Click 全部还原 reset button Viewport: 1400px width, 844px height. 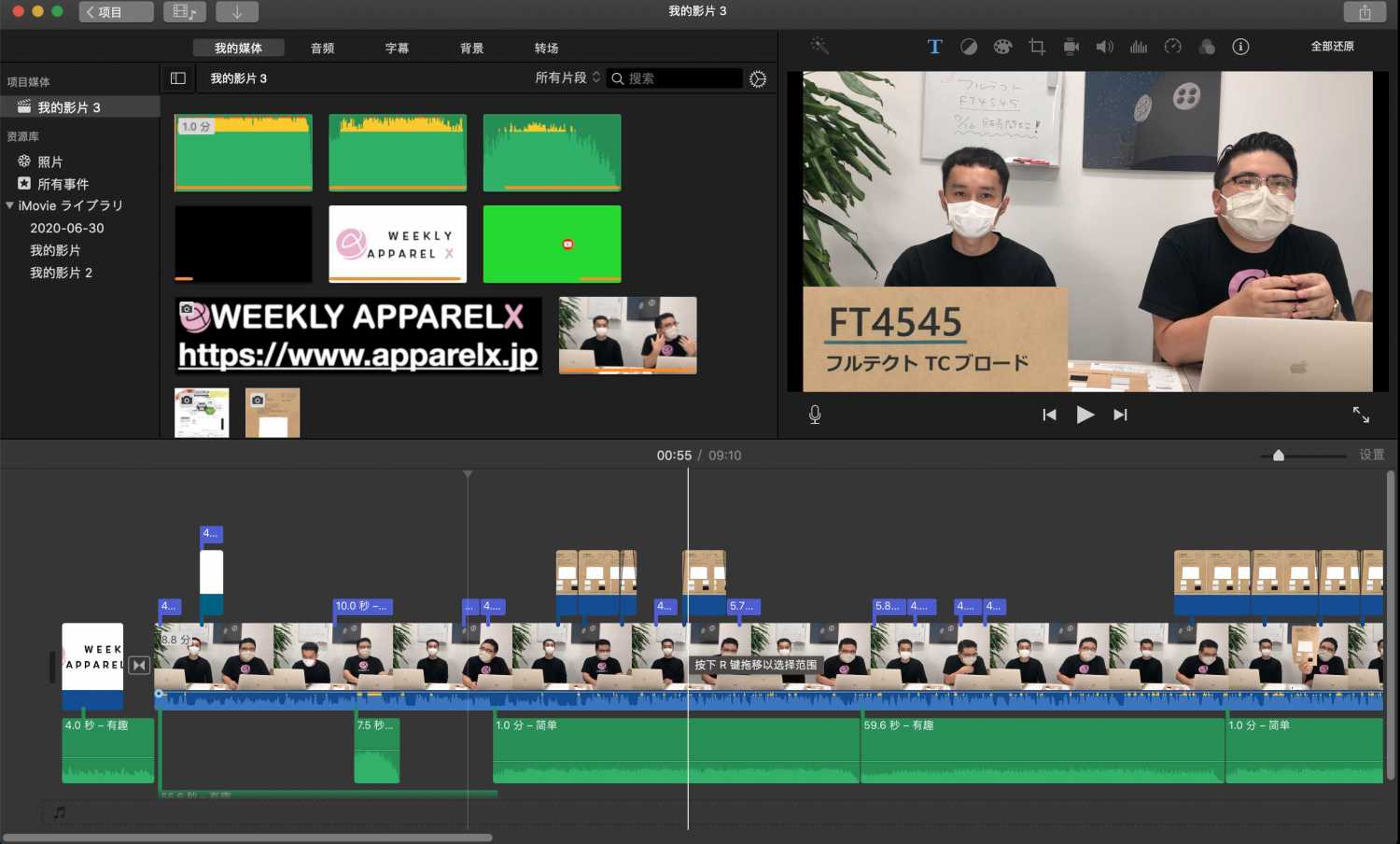pos(1332,47)
